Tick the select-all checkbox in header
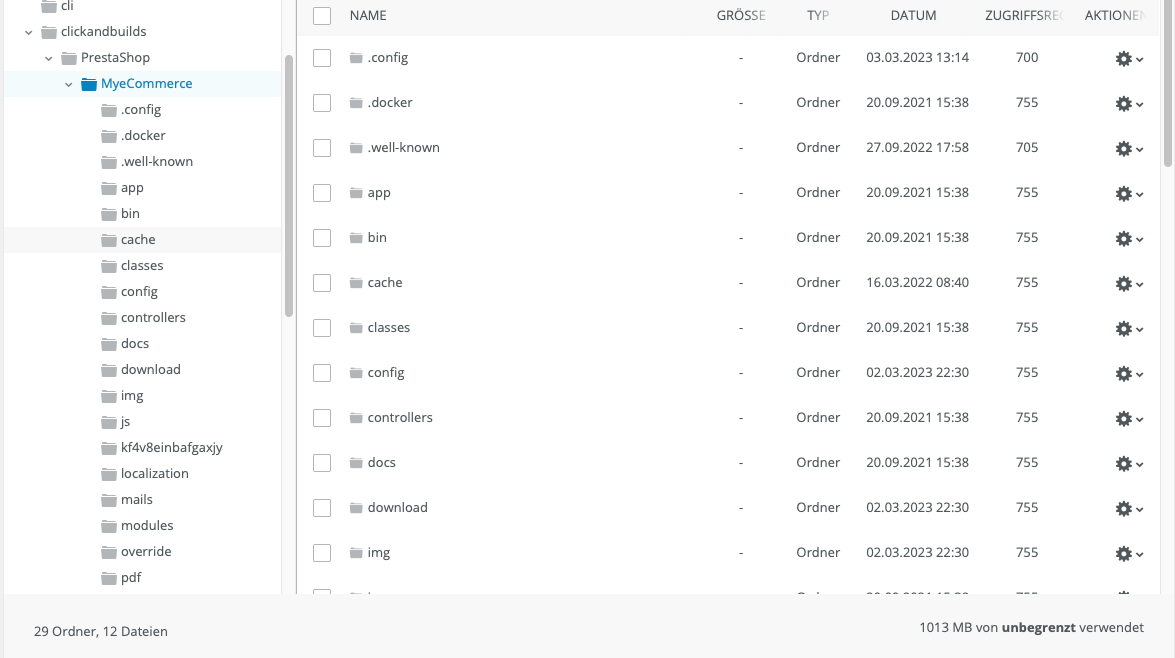The height and width of the screenshot is (658, 1175). click(322, 16)
